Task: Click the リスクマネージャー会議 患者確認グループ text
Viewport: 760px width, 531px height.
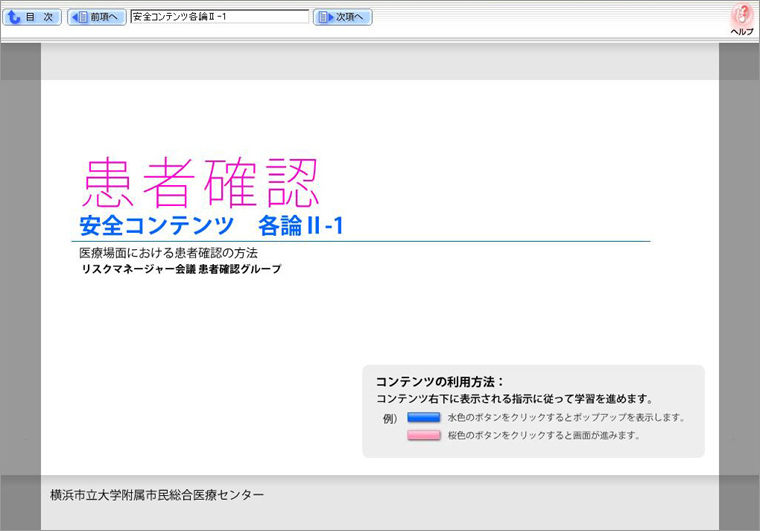Action: coord(181,269)
